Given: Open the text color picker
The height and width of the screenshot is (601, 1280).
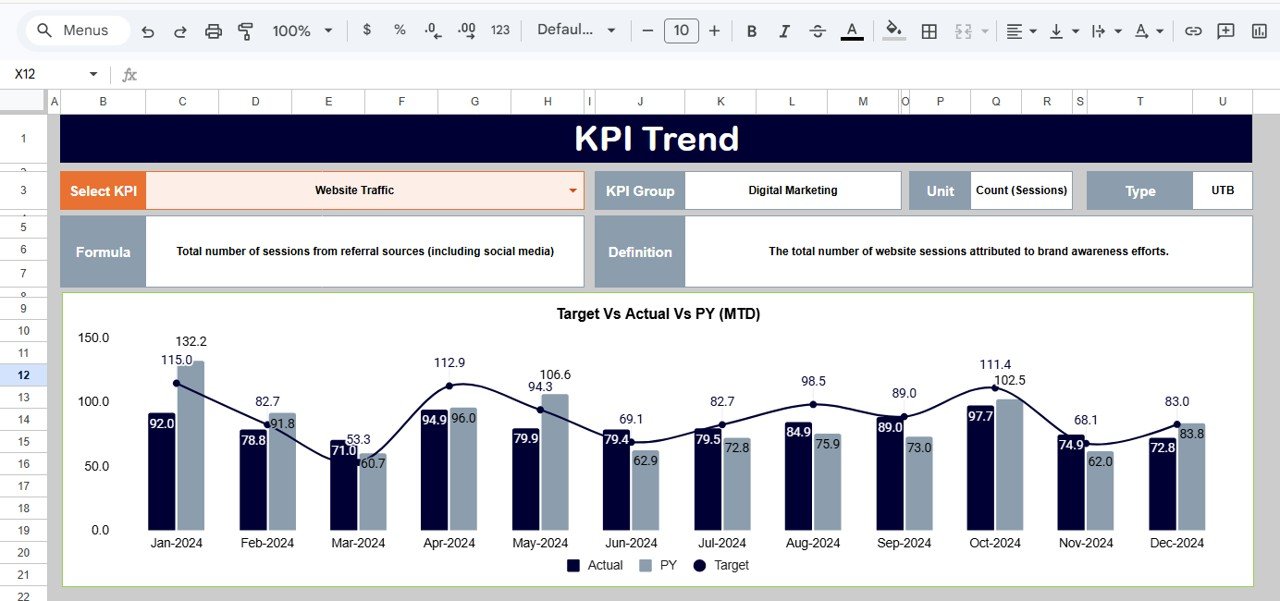Looking at the screenshot, I should (852, 31).
